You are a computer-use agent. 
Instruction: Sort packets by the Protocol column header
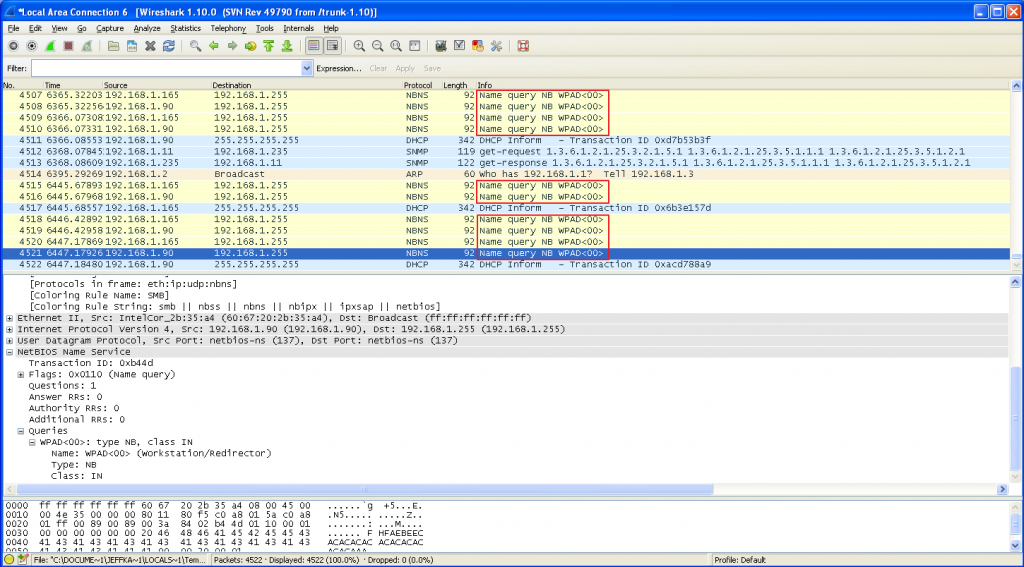point(418,85)
